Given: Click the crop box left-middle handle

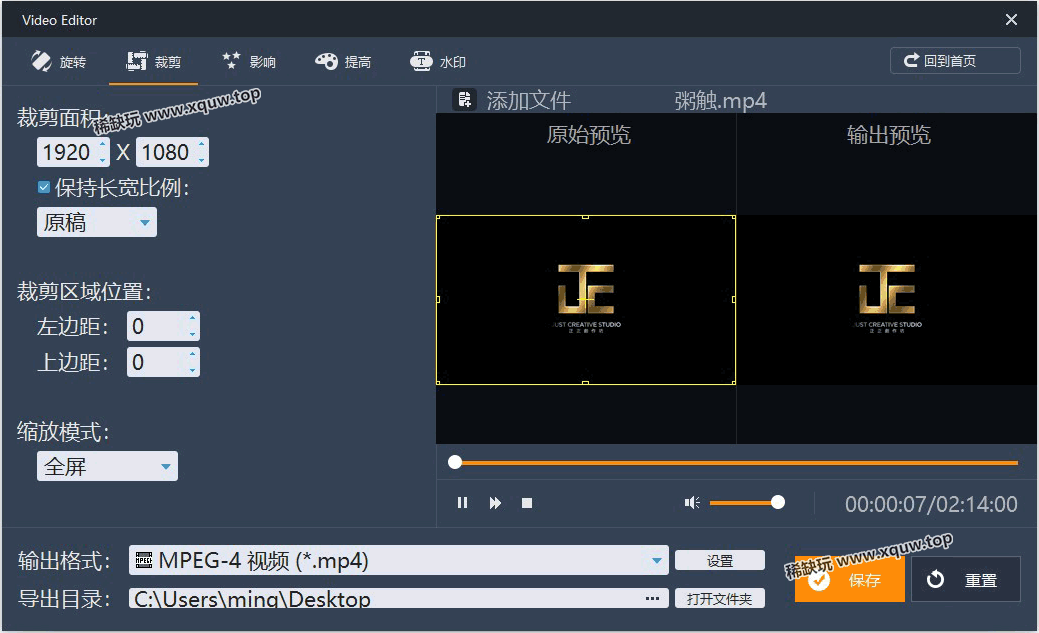Looking at the screenshot, I should (437, 300).
